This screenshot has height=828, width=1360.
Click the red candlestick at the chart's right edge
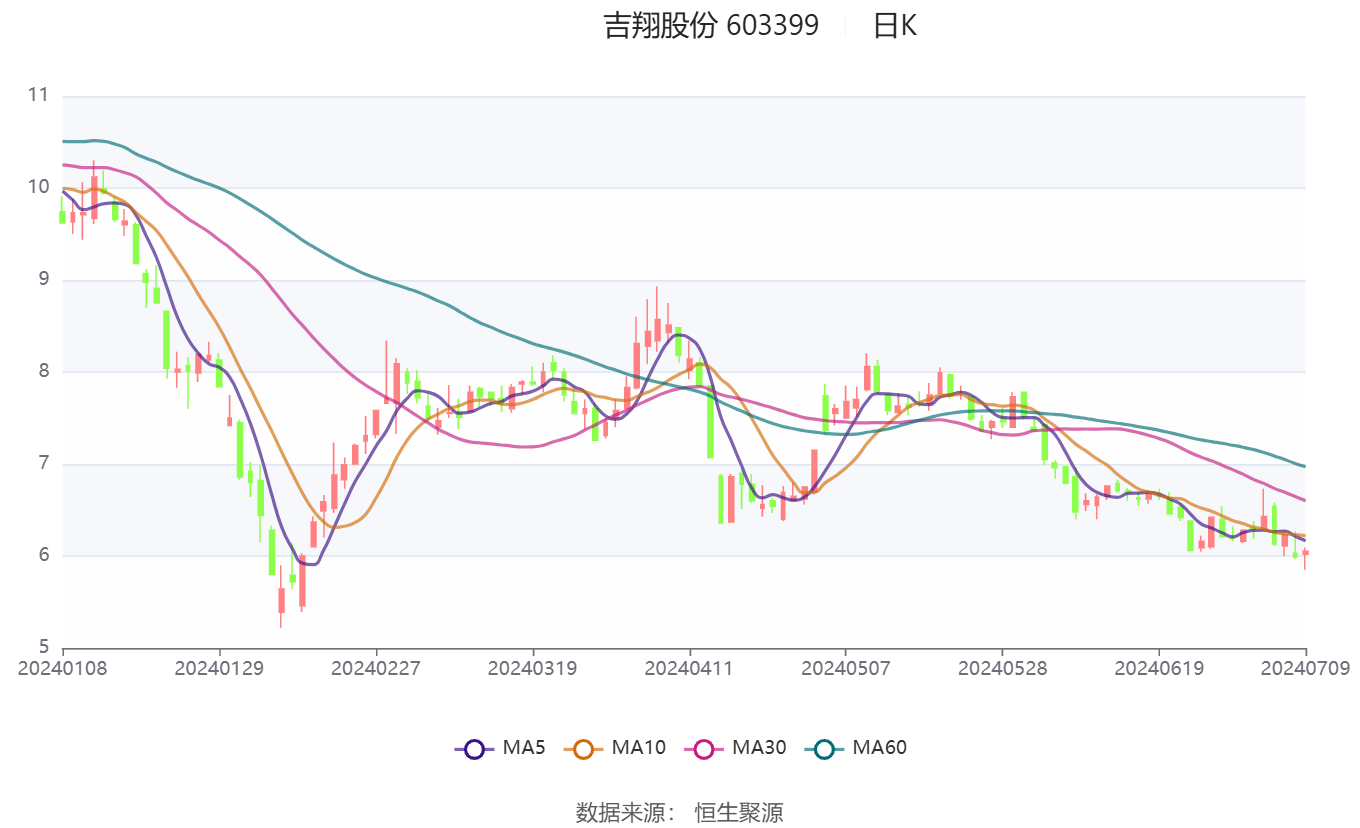(x=1305, y=550)
